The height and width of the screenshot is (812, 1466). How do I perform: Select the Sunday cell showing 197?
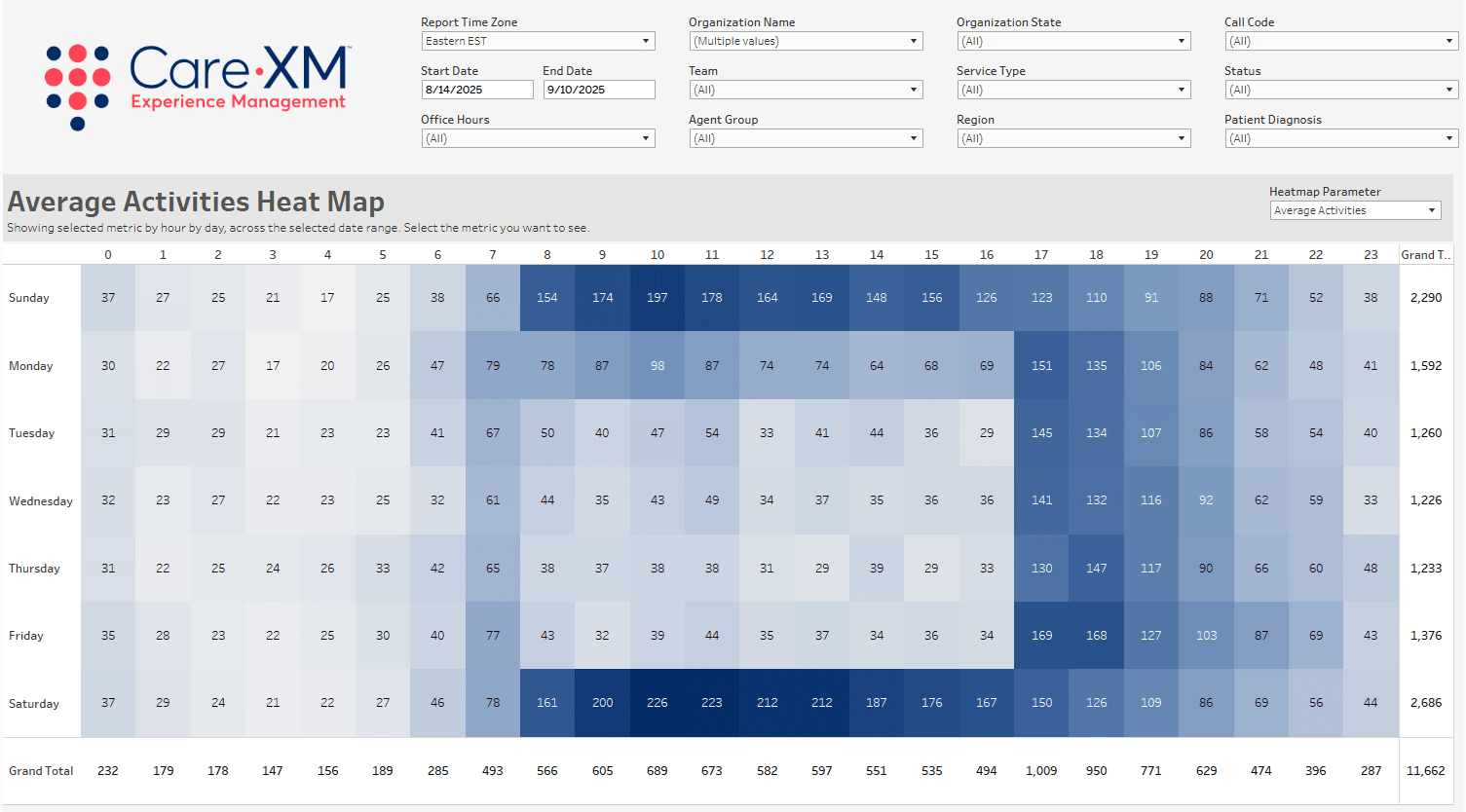pyautogui.click(x=657, y=298)
